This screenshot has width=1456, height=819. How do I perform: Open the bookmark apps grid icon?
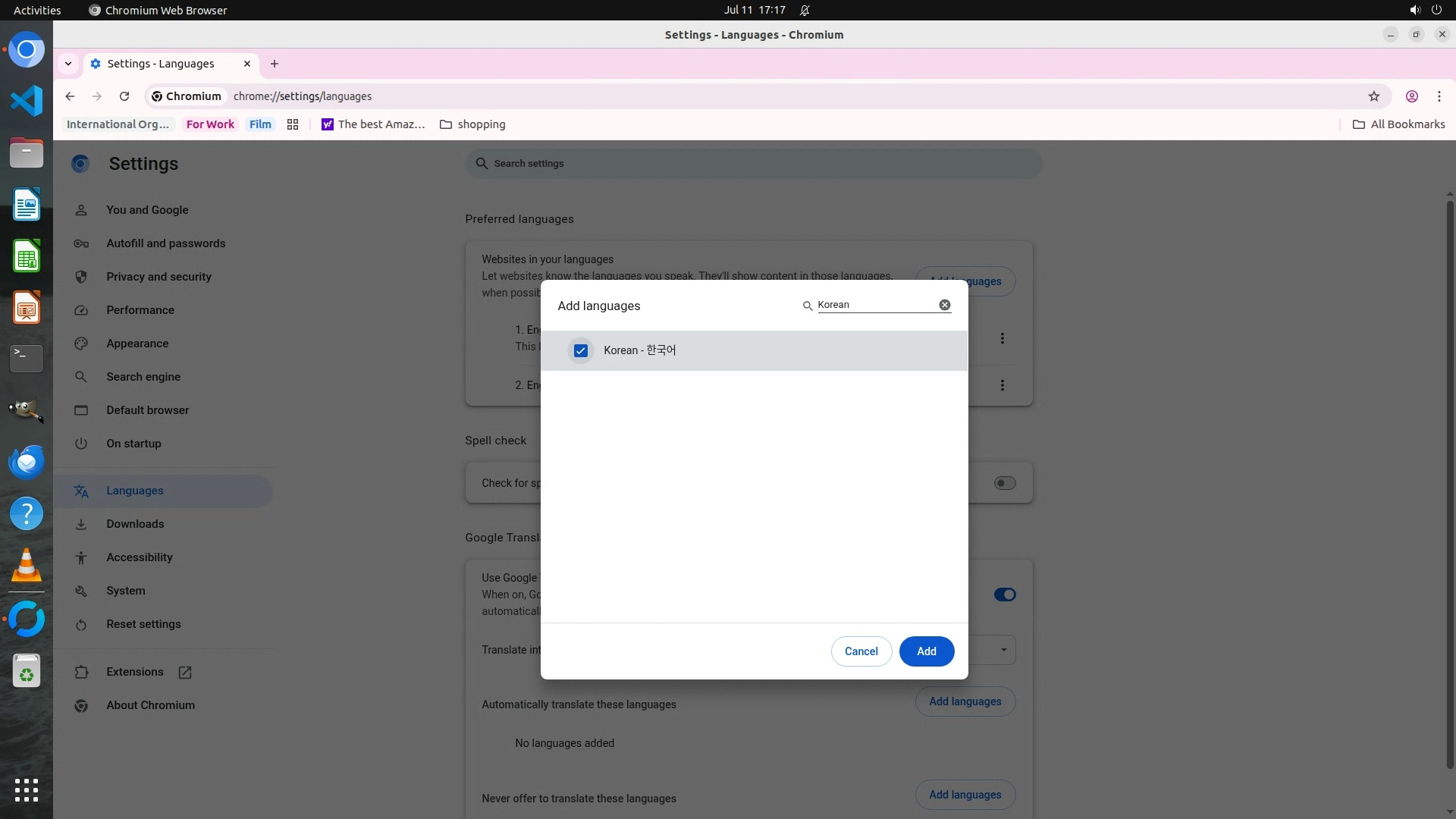coord(293,124)
